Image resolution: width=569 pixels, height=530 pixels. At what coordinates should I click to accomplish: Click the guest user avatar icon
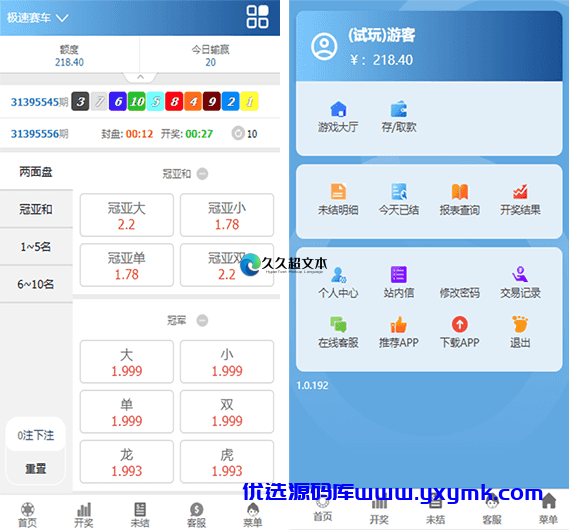(x=324, y=46)
